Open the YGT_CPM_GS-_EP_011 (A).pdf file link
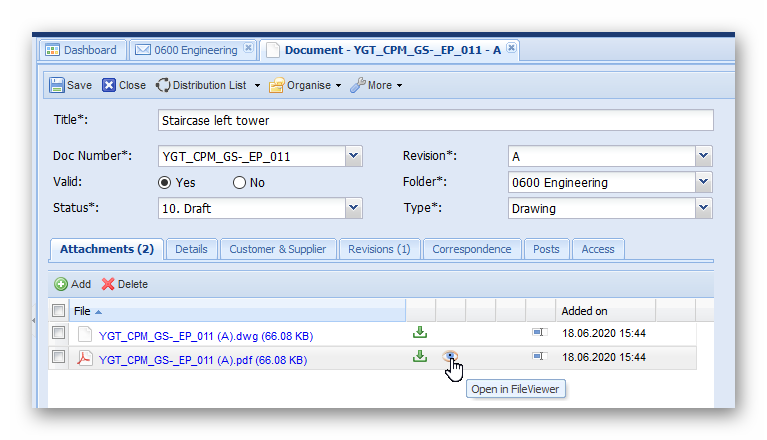The image size is (767, 440). coord(203,360)
